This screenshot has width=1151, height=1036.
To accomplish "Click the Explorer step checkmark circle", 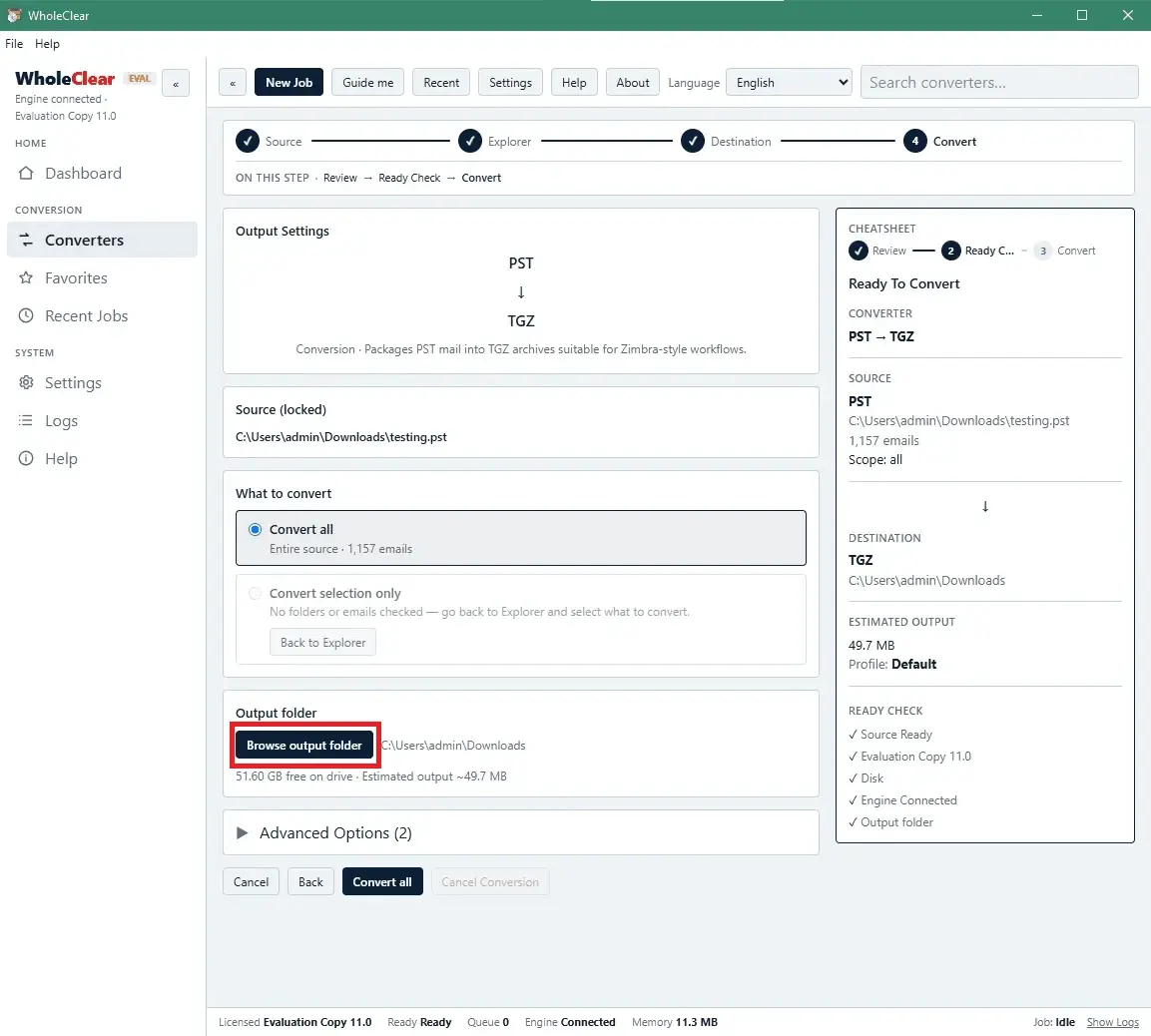I will (470, 141).
